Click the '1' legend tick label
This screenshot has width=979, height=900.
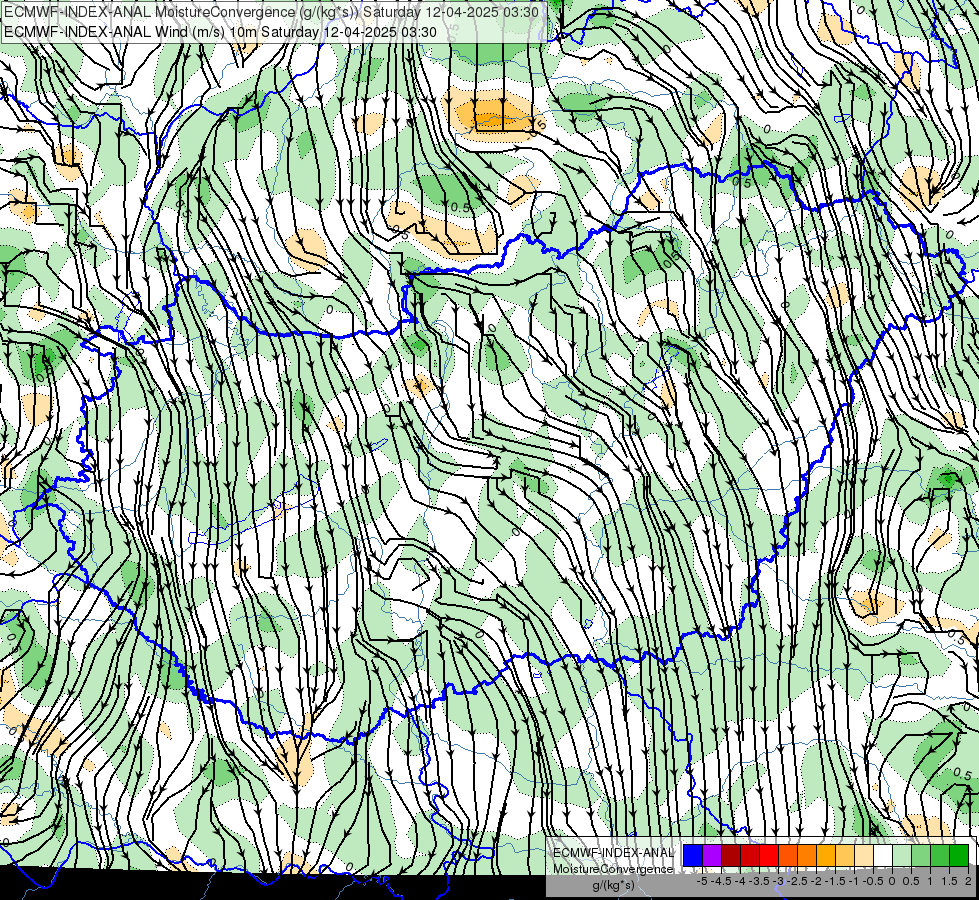[930, 881]
